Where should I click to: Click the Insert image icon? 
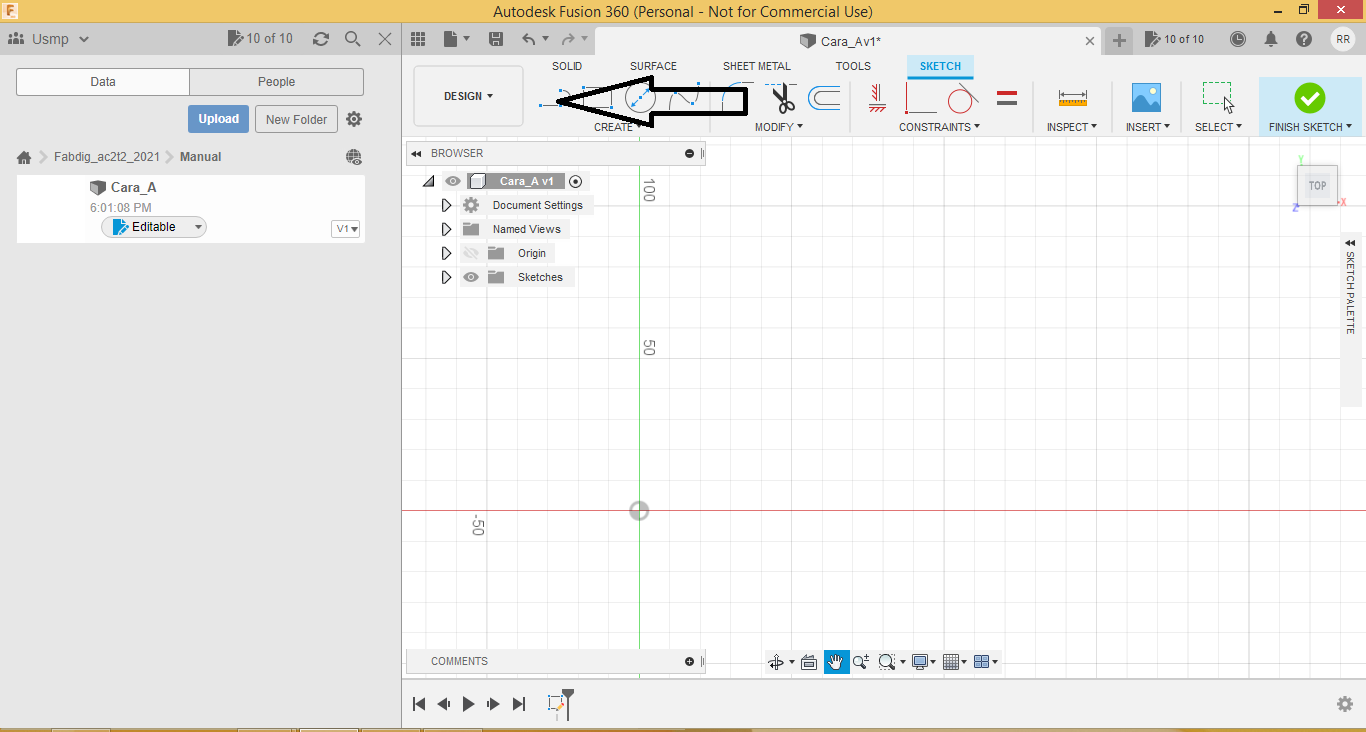[1146, 97]
